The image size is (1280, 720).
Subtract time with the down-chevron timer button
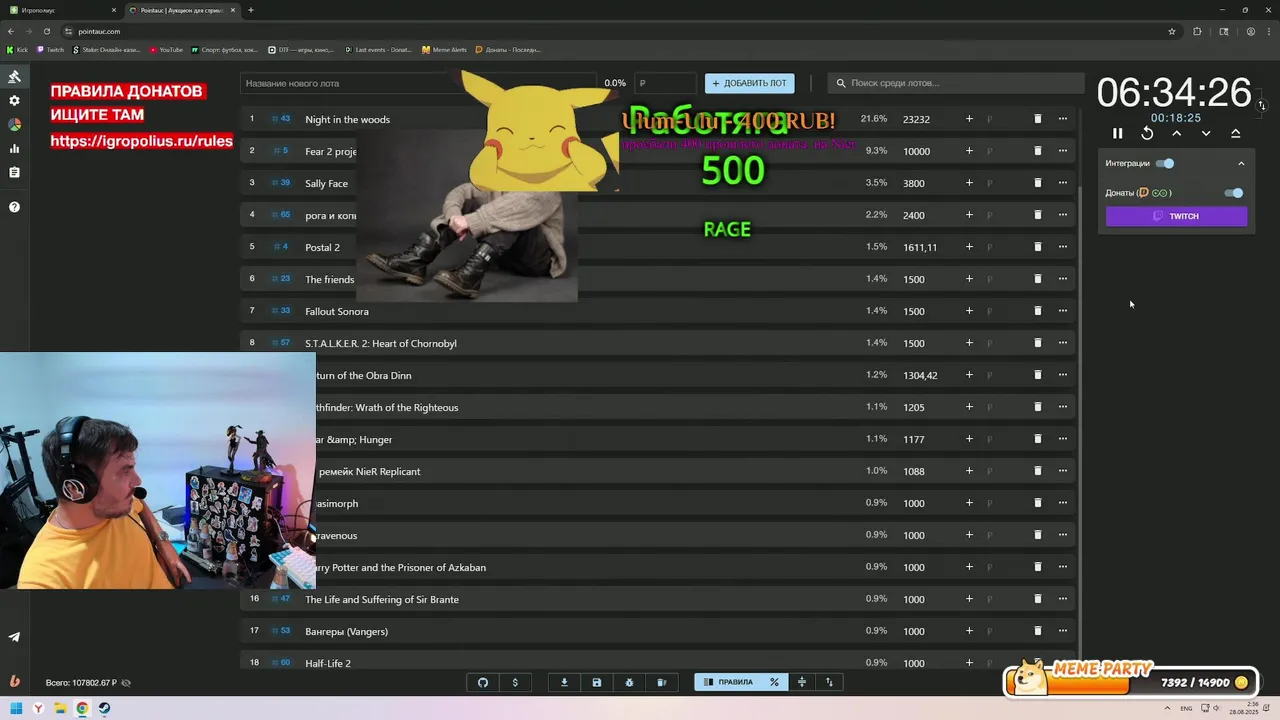(x=1206, y=133)
